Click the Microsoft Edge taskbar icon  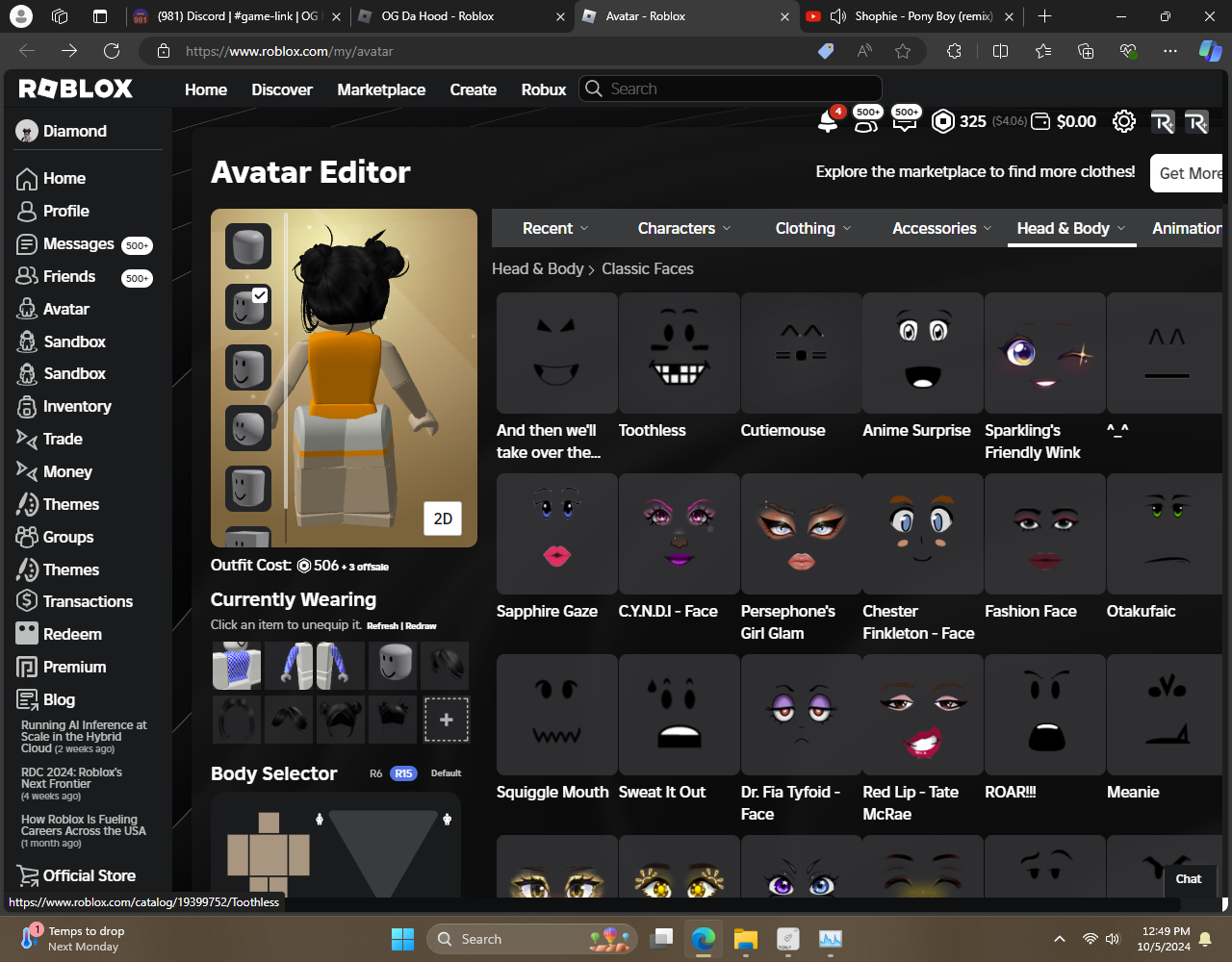(704, 939)
